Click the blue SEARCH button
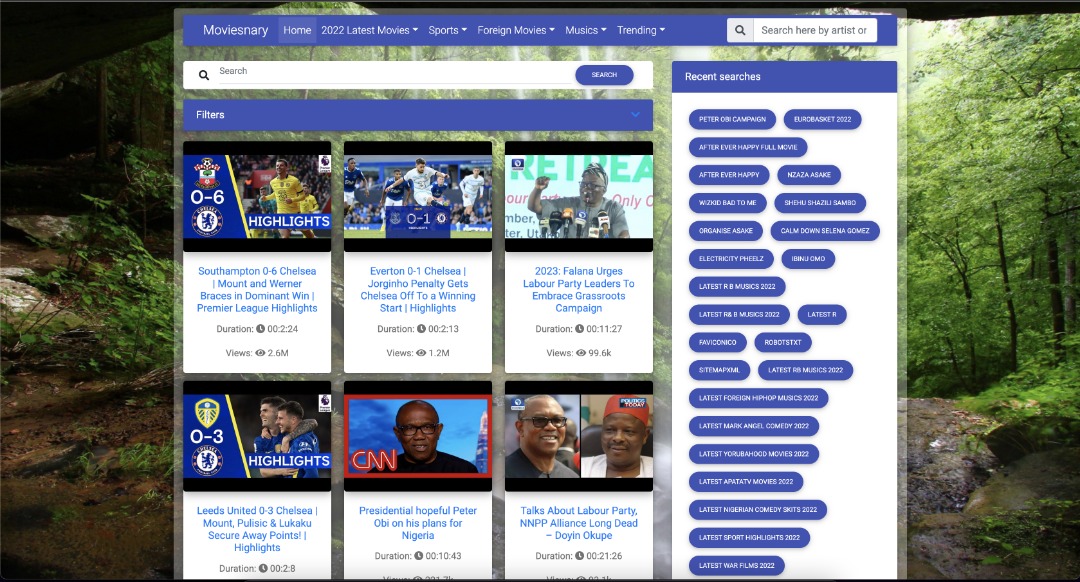Image resolution: width=1080 pixels, height=582 pixels. (x=604, y=74)
